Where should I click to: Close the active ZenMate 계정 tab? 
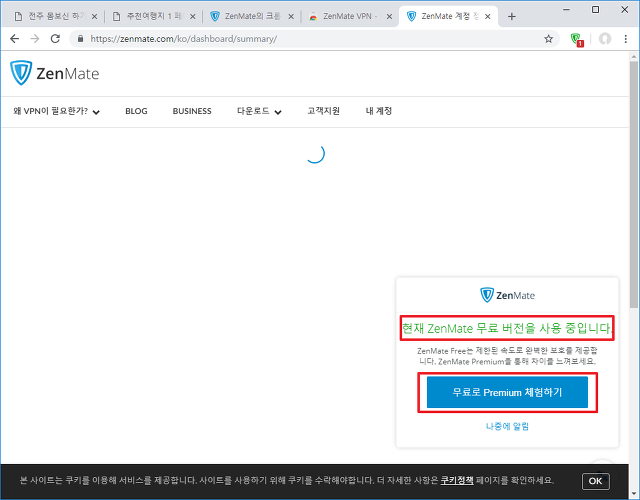click(488, 17)
